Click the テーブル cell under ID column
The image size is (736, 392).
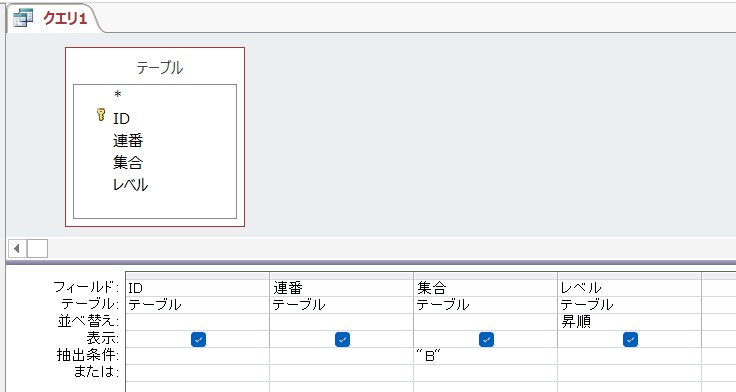tap(198, 305)
